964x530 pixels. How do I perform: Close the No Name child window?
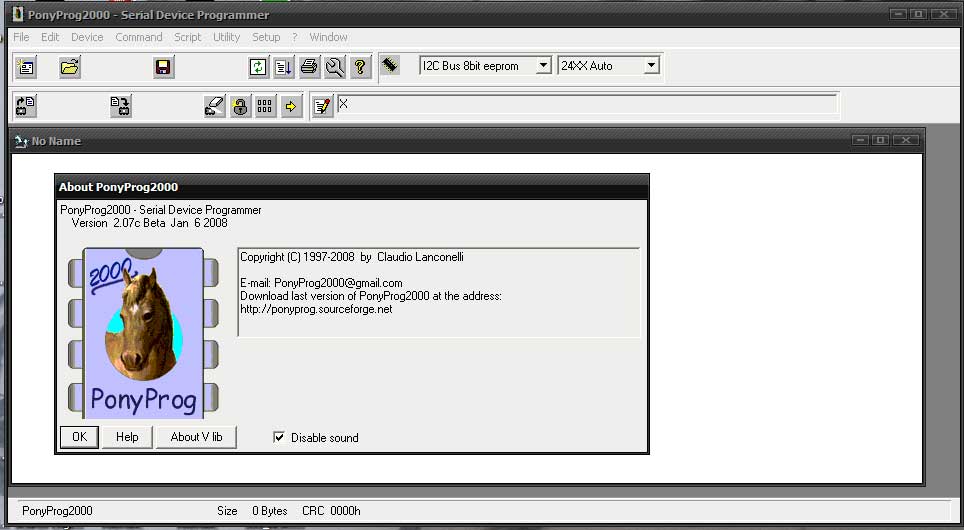(906, 140)
